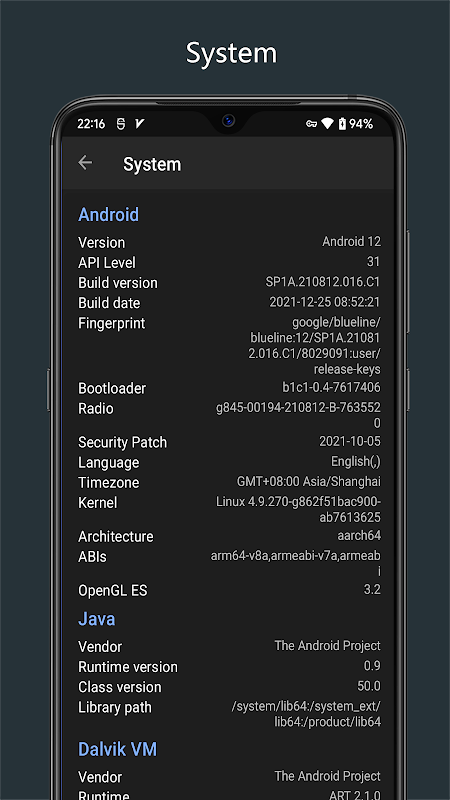The height and width of the screenshot is (800, 450).
Task: Select the value aarch64
Action: click(359, 536)
